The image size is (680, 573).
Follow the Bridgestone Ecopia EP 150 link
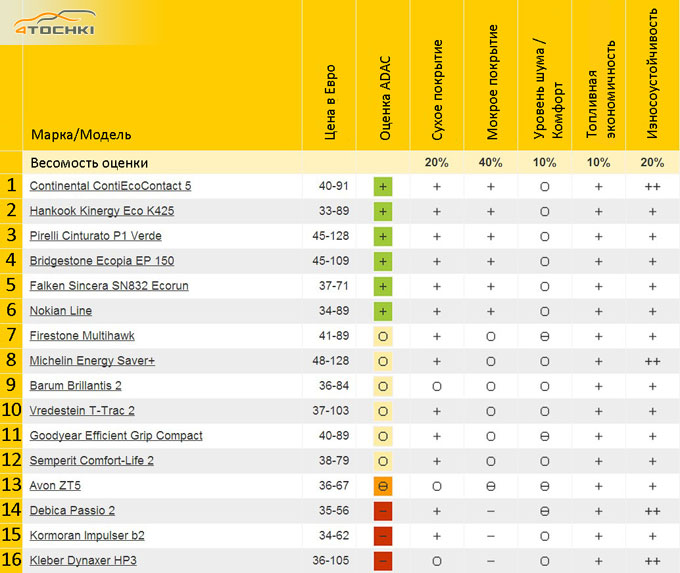pos(101,261)
